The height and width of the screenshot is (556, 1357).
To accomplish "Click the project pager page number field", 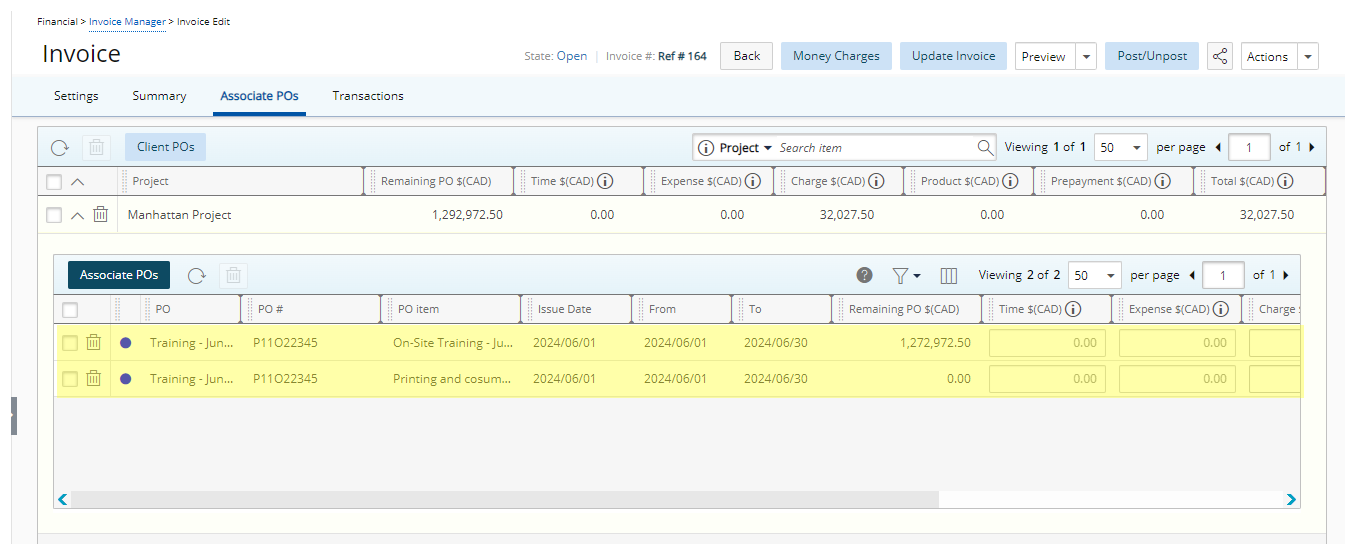I will 1249,147.
